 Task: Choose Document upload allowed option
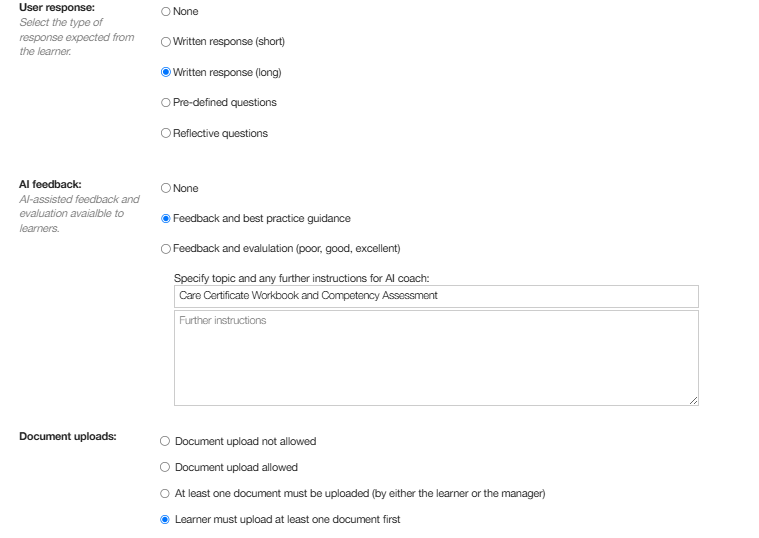click(165, 467)
